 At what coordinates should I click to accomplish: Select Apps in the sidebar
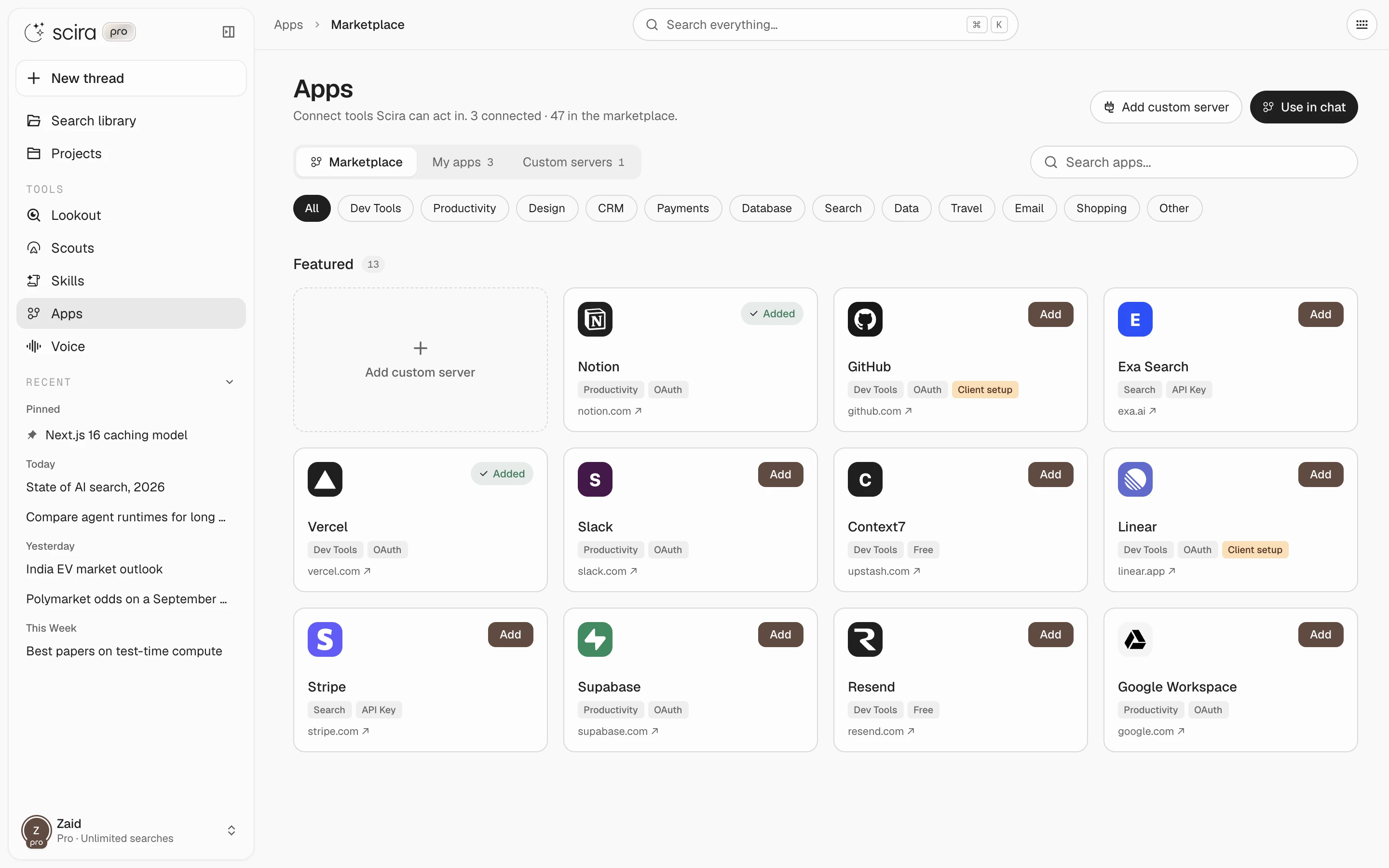(131, 313)
